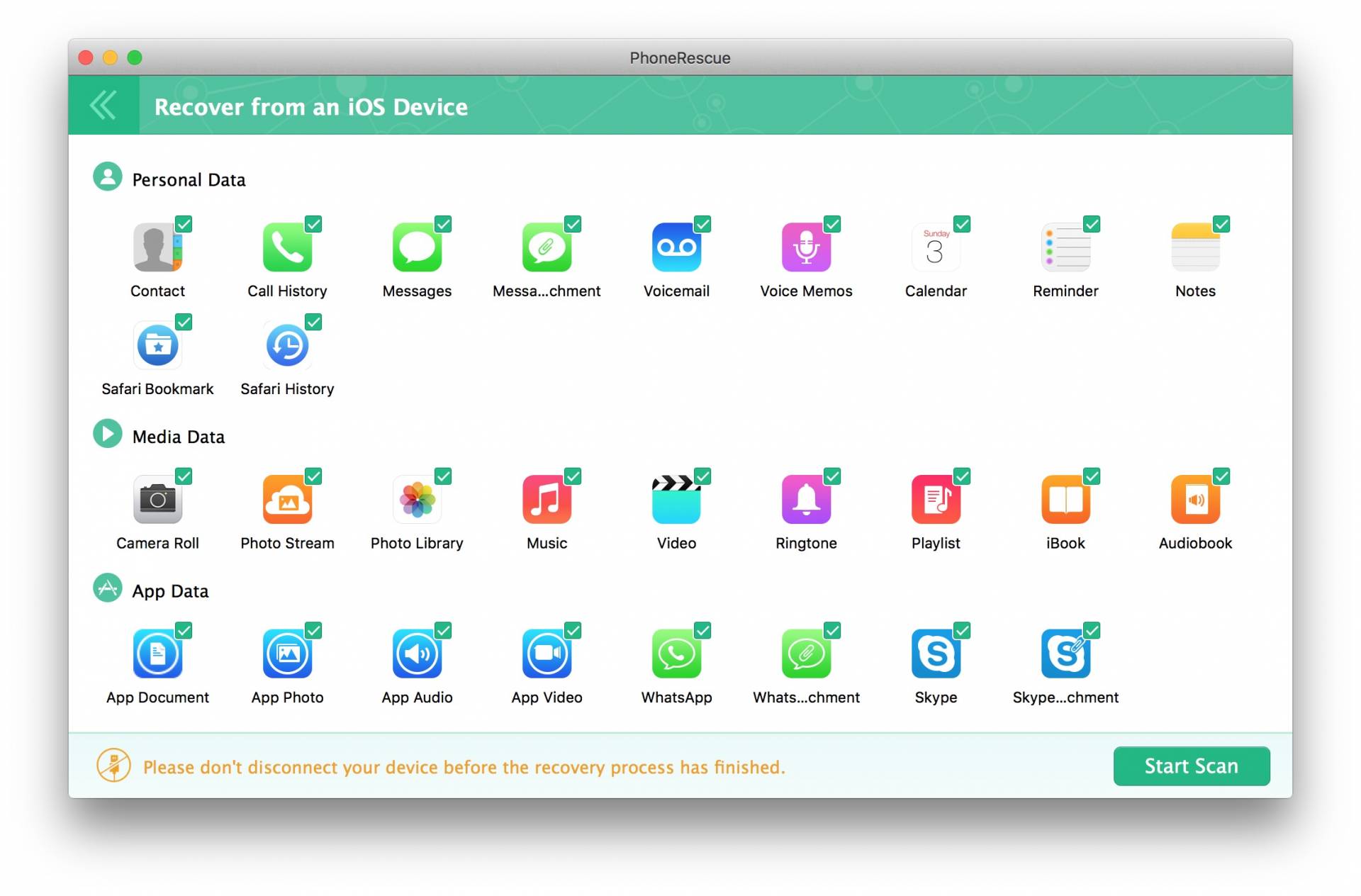Click the Voice Memos label

pos(806,291)
